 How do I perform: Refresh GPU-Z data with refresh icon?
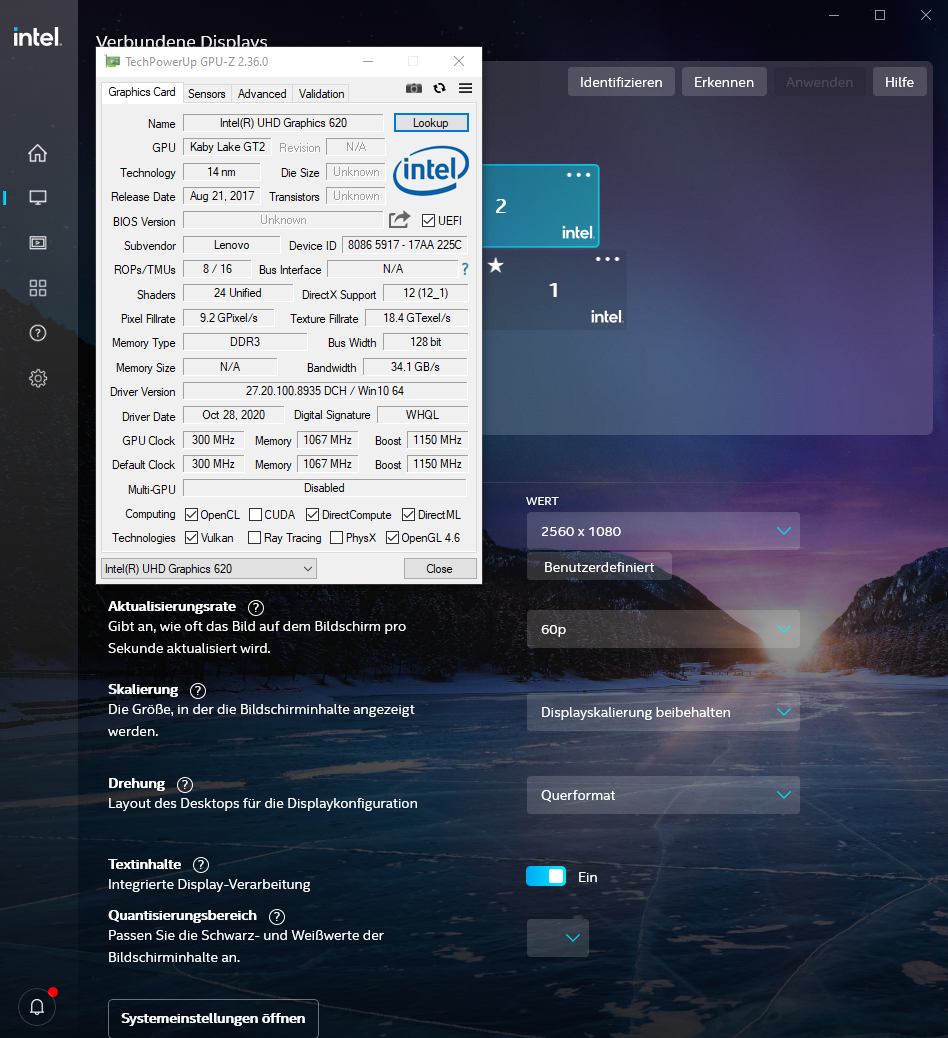pyautogui.click(x=440, y=88)
